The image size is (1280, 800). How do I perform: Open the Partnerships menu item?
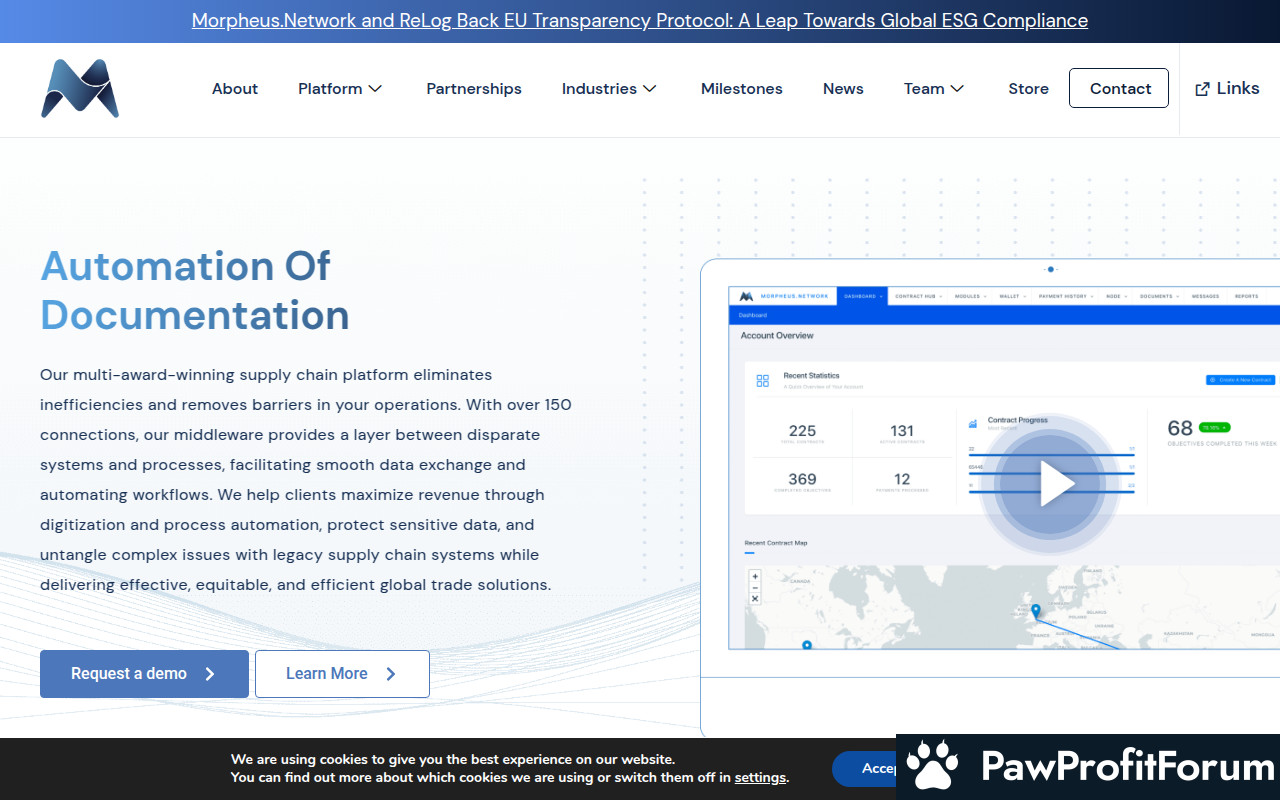click(474, 89)
